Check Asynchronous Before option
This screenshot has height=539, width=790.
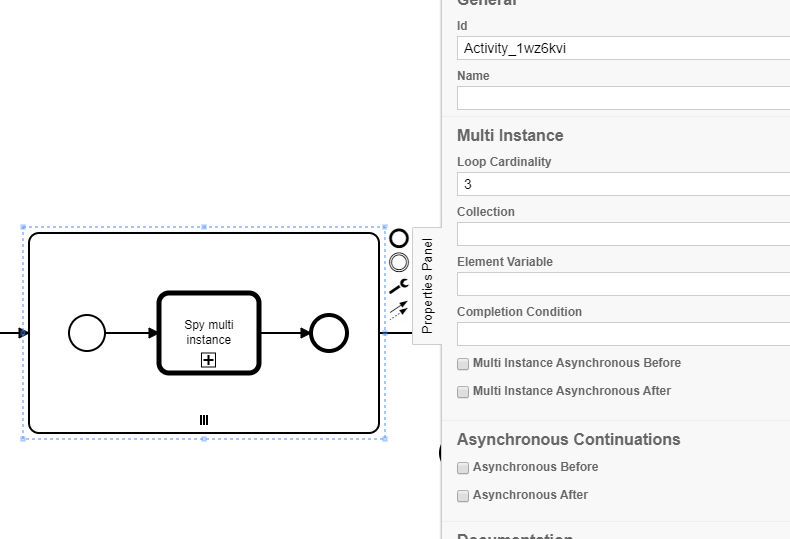click(x=463, y=468)
